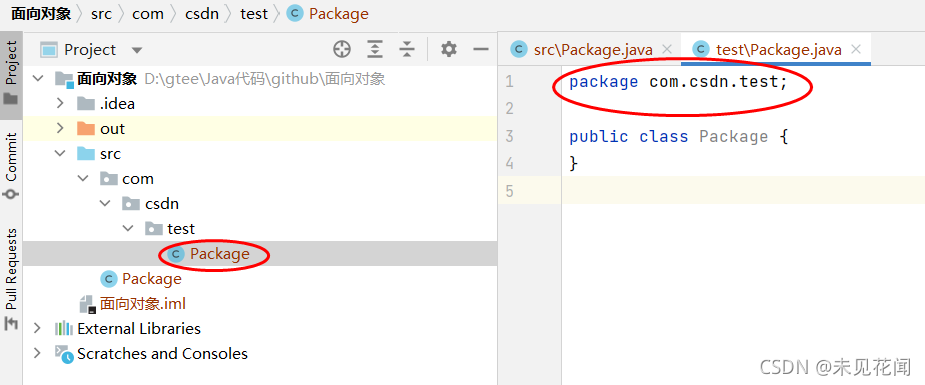Viewport: 925px width, 385px height.
Task: Select Package class directly under src
Action: coord(152,279)
